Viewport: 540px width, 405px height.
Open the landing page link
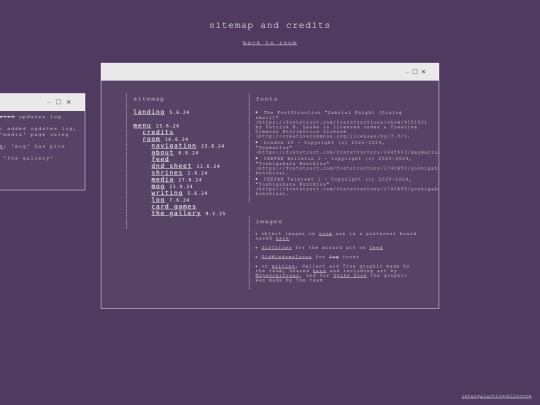click(x=149, y=112)
